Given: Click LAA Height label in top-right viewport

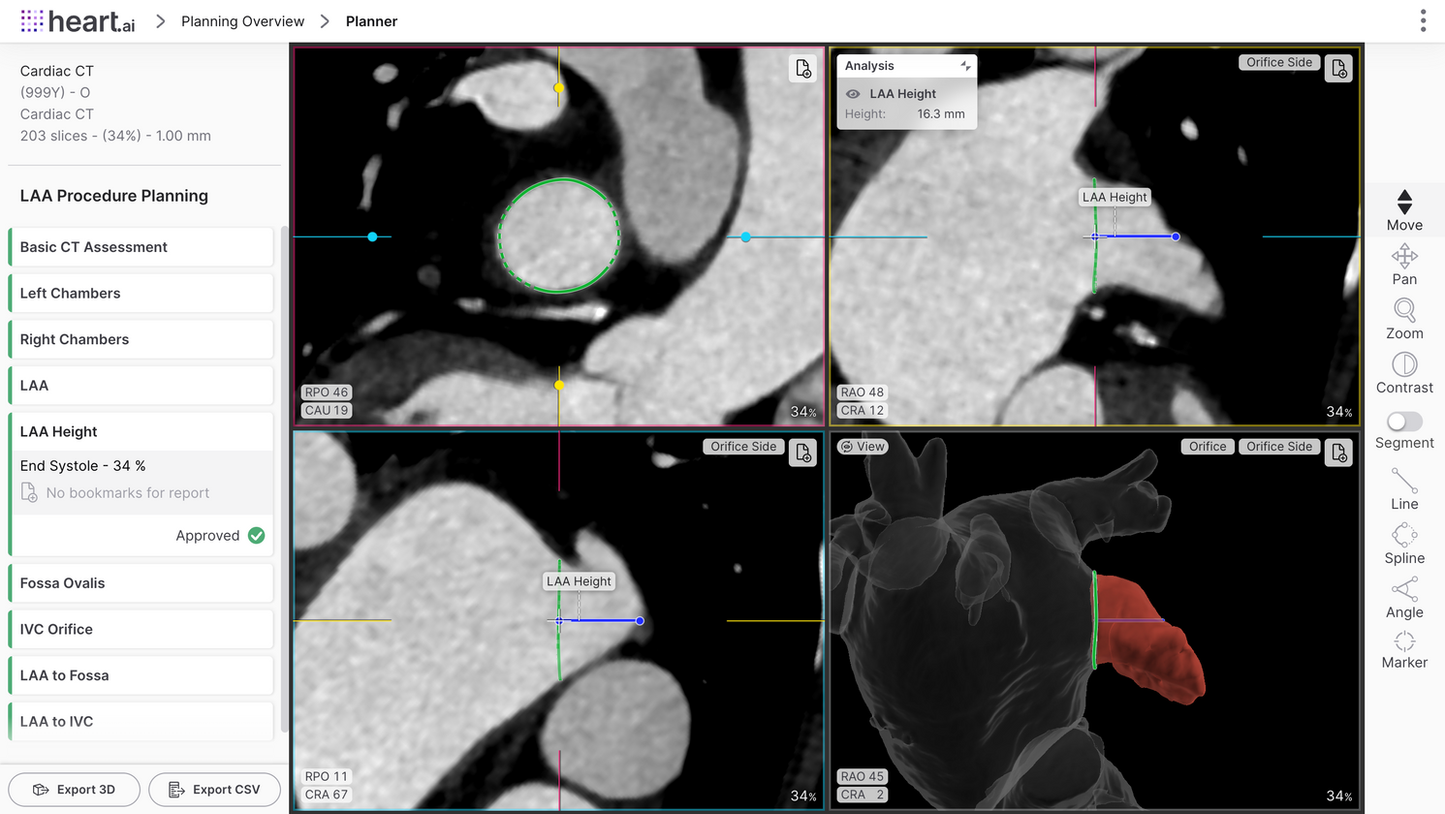Looking at the screenshot, I should (x=1115, y=197).
